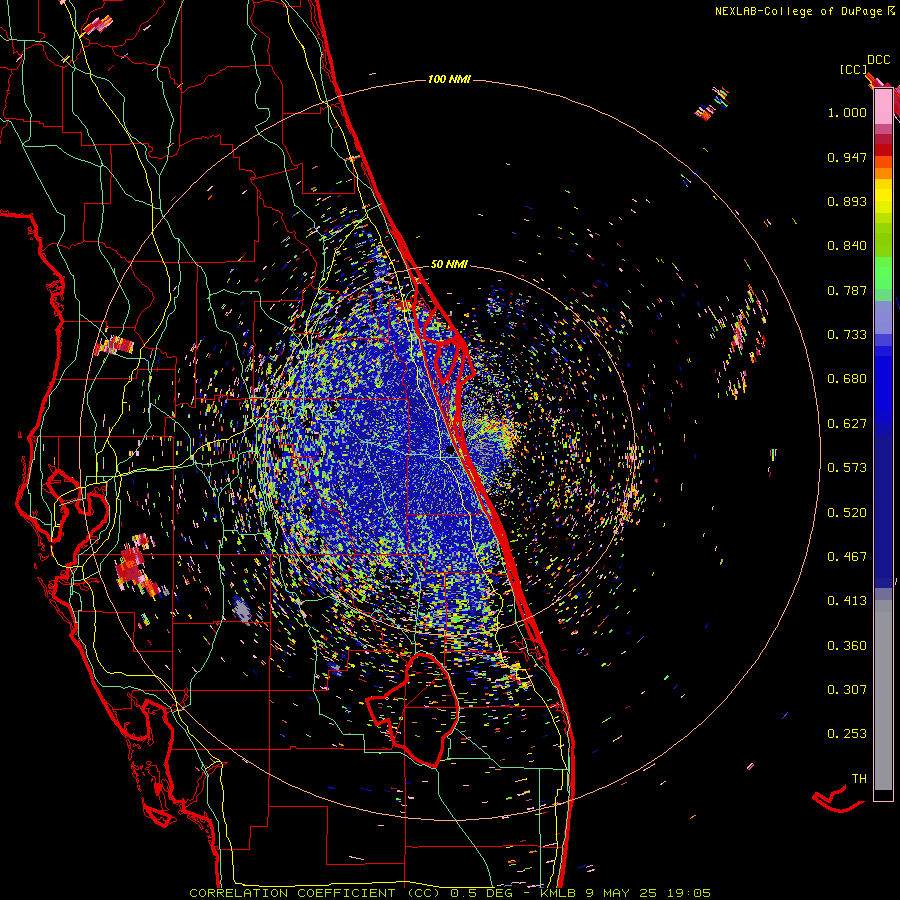Screen dimensions: 900x900
Task: Click the 50 NMI range ring label
Action: pyautogui.click(x=449, y=264)
